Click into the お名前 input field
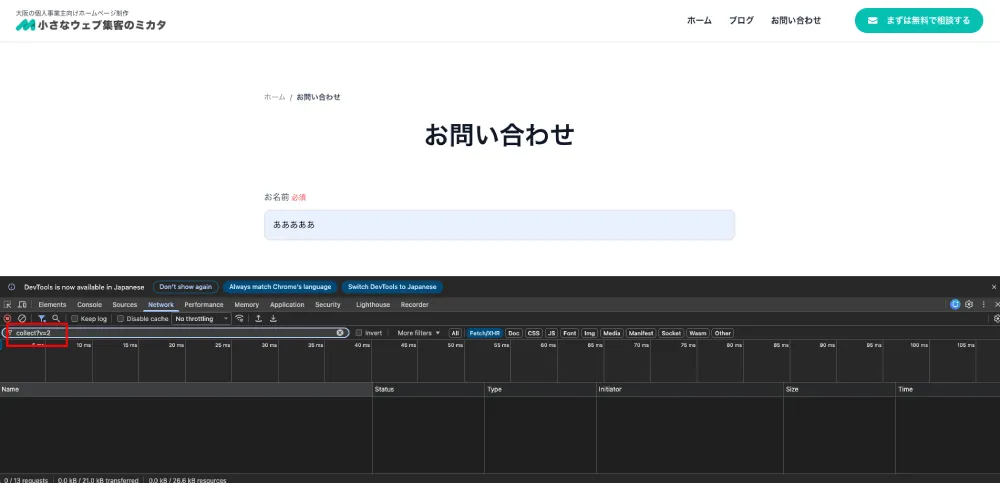 click(499, 225)
